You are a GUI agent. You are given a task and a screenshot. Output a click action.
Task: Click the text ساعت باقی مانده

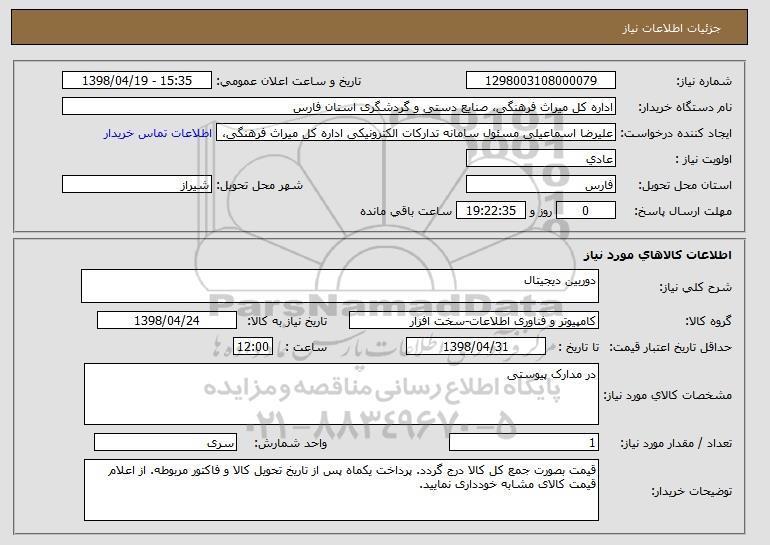point(406,211)
